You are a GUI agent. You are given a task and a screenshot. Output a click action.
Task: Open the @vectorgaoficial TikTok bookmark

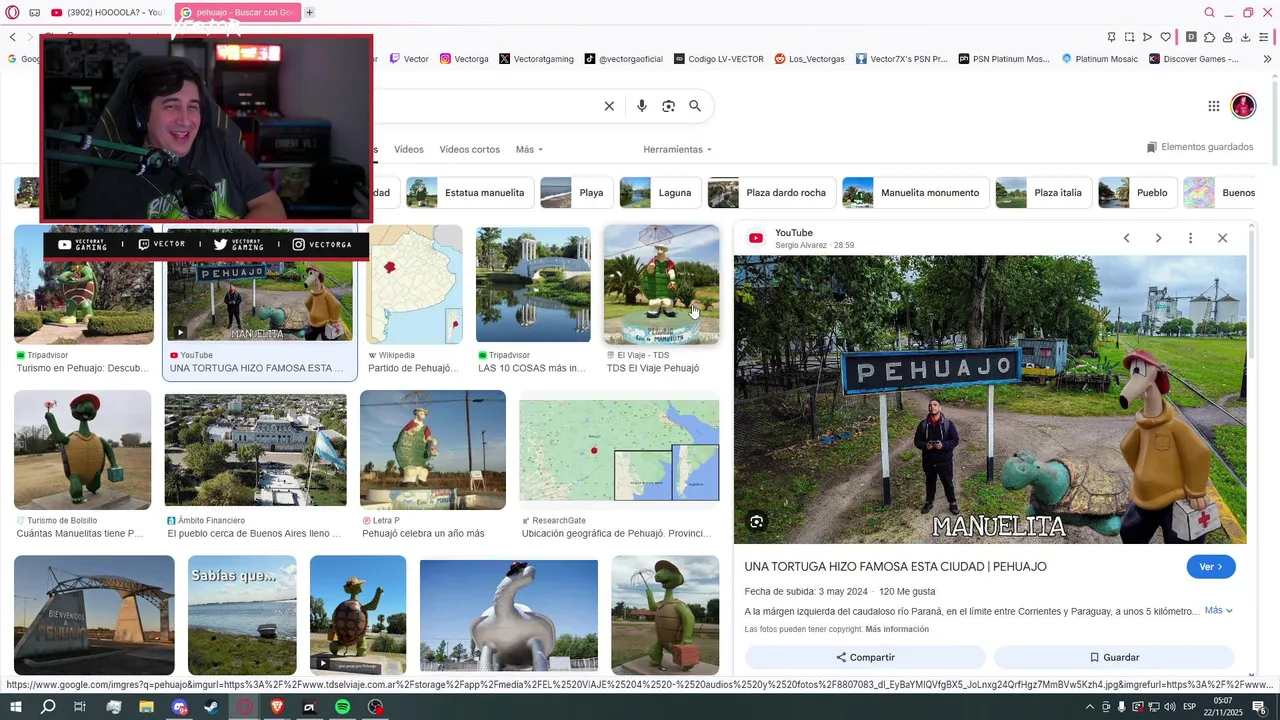(624, 59)
